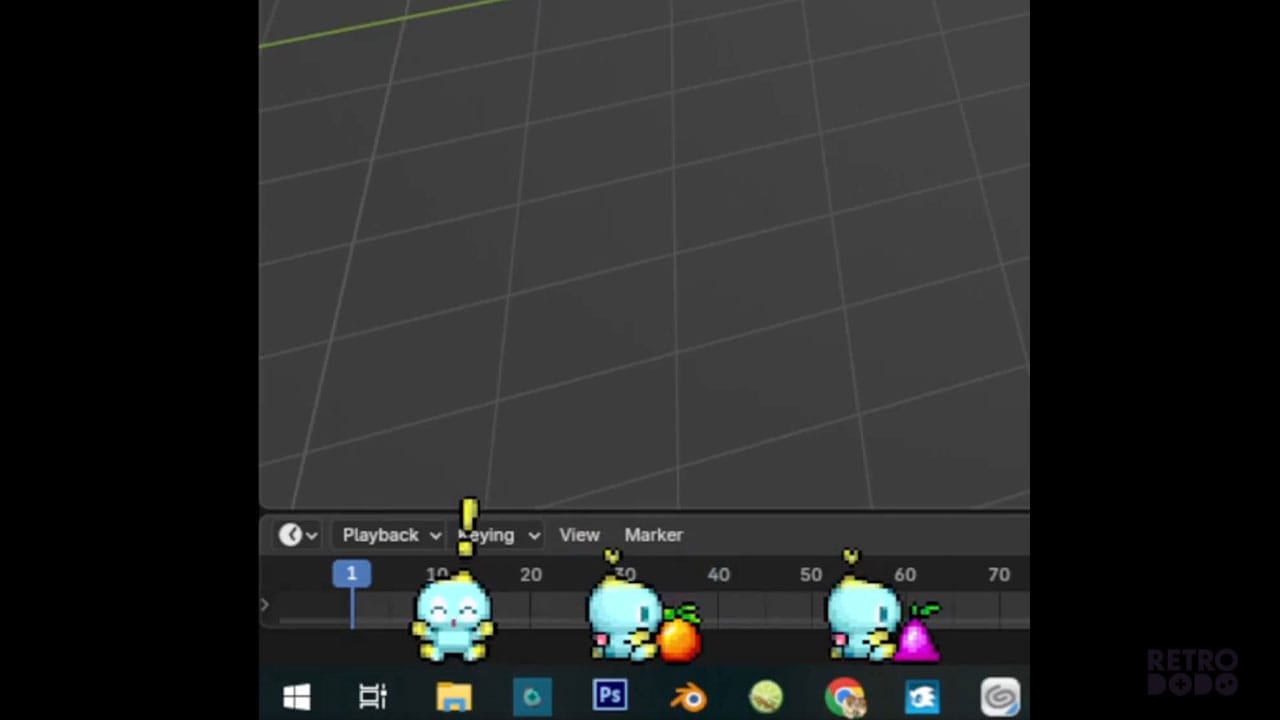Screen dimensions: 1280x720
Task: Open Google Chrome from the taskbar
Action: coord(845,697)
